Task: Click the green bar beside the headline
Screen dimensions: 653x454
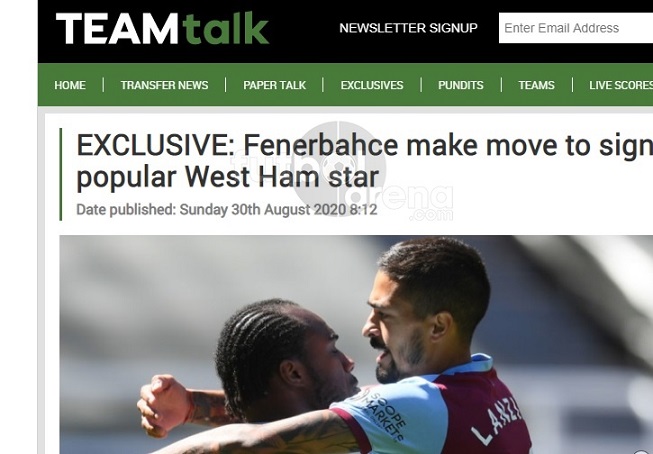Action: (x=61, y=174)
